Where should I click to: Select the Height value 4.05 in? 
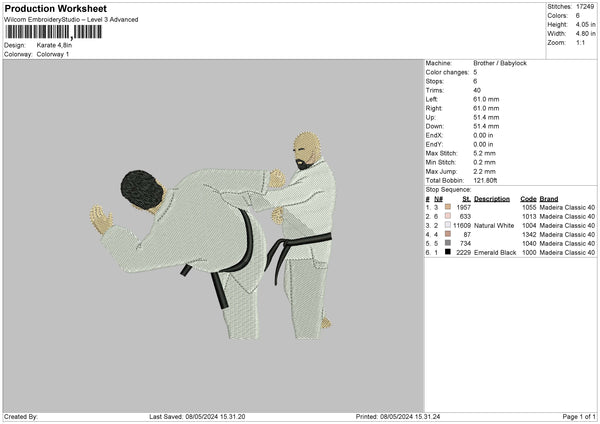[585, 24]
